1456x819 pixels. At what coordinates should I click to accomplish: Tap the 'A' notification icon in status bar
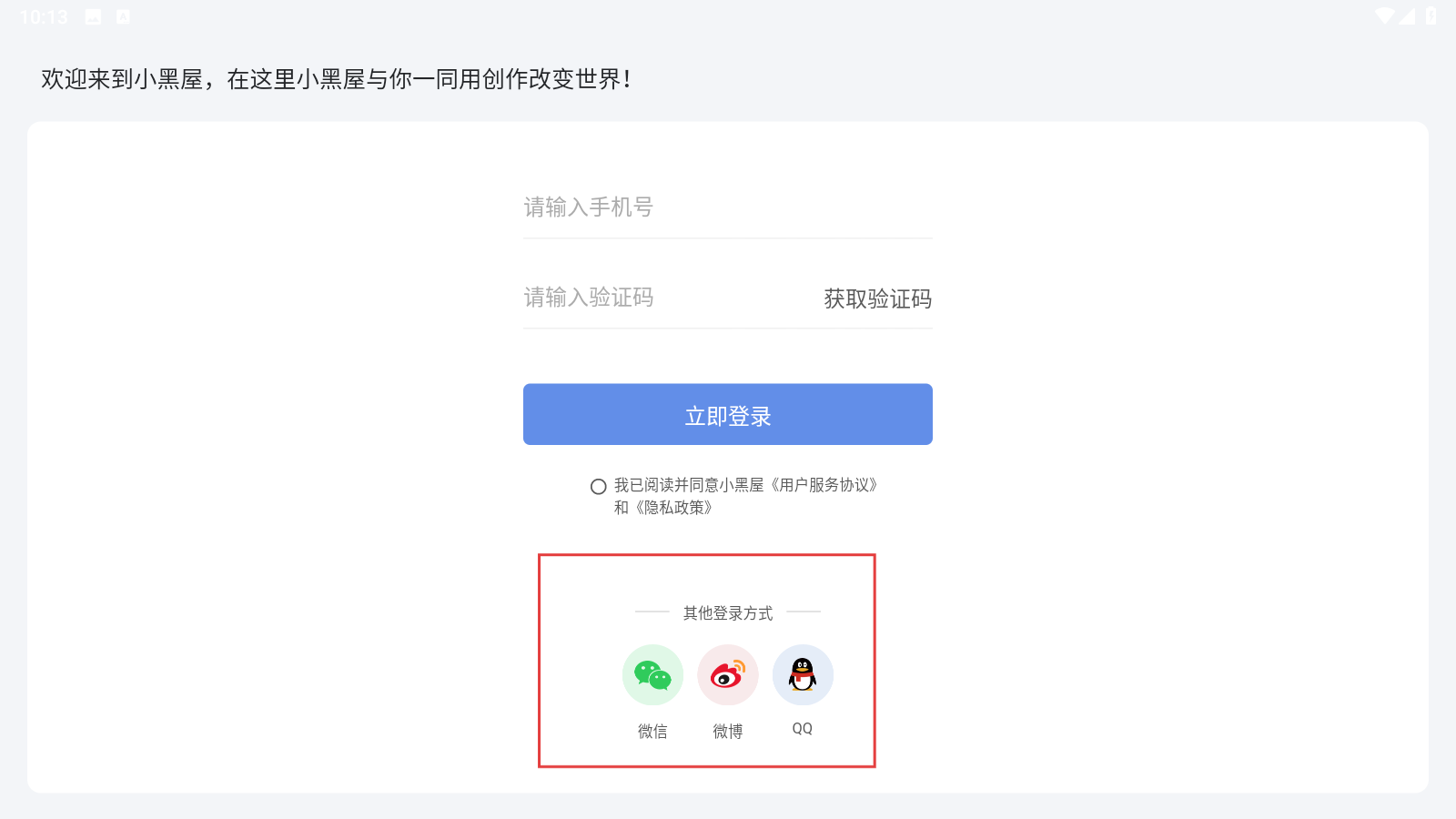point(123,16)
